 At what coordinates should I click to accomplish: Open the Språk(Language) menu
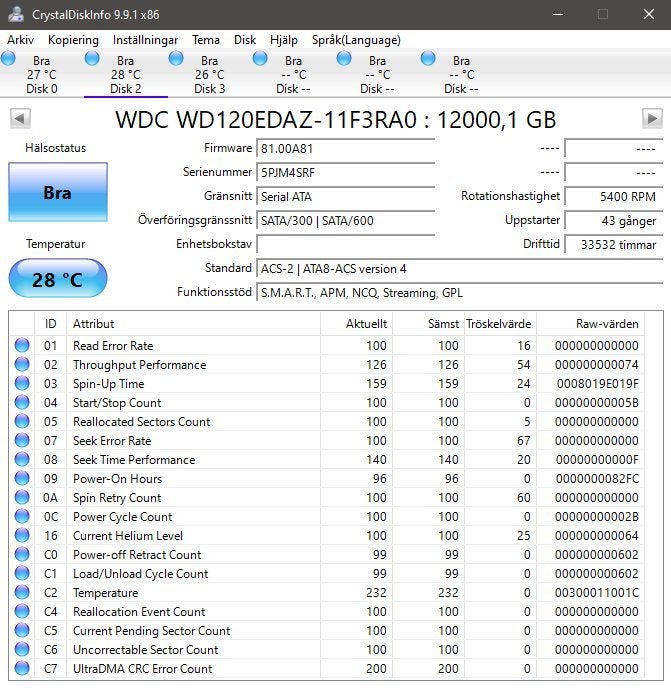tap(356, 40)
